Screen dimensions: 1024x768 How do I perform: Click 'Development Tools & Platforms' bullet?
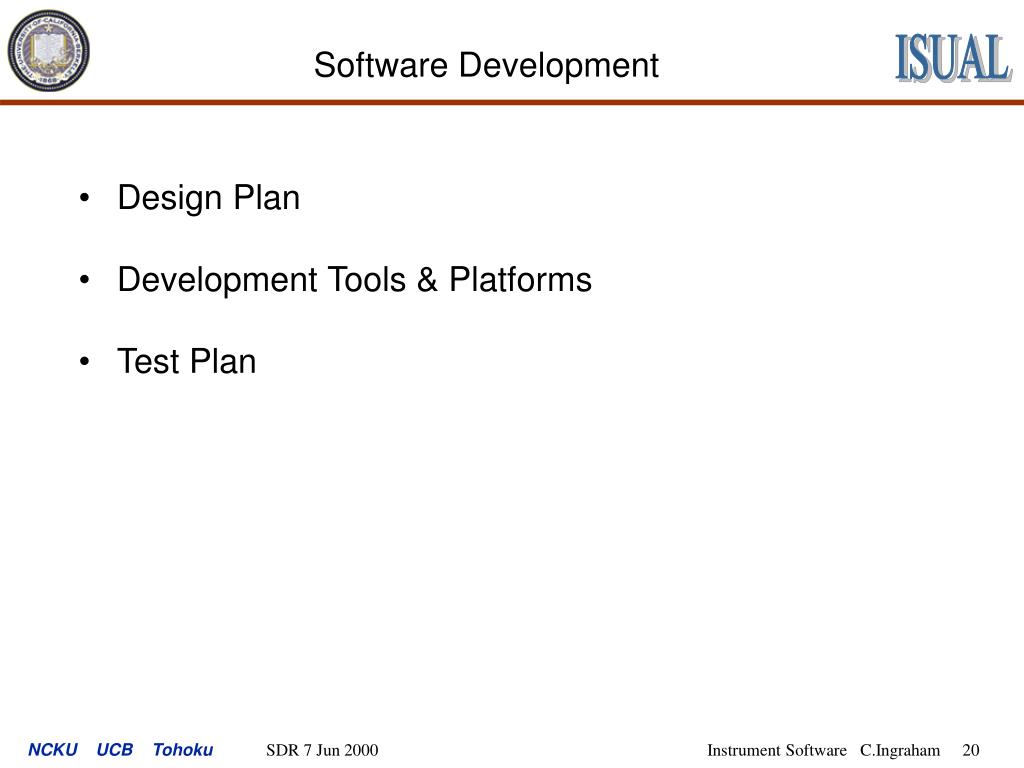click(355, 280)
